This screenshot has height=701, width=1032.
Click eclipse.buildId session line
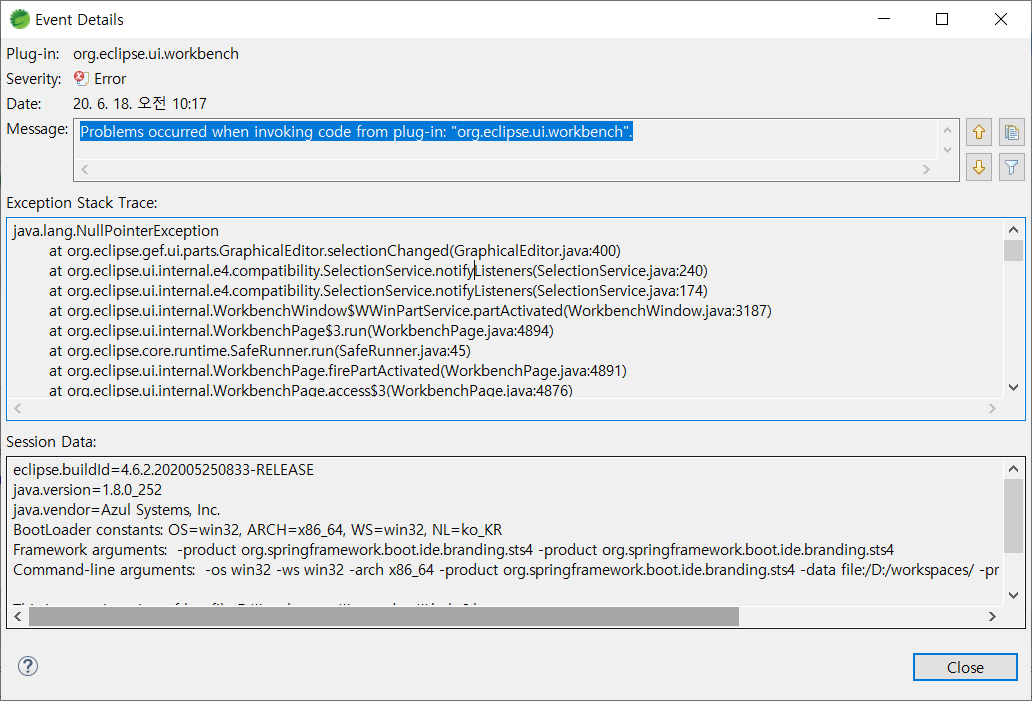tap(163, 470)
